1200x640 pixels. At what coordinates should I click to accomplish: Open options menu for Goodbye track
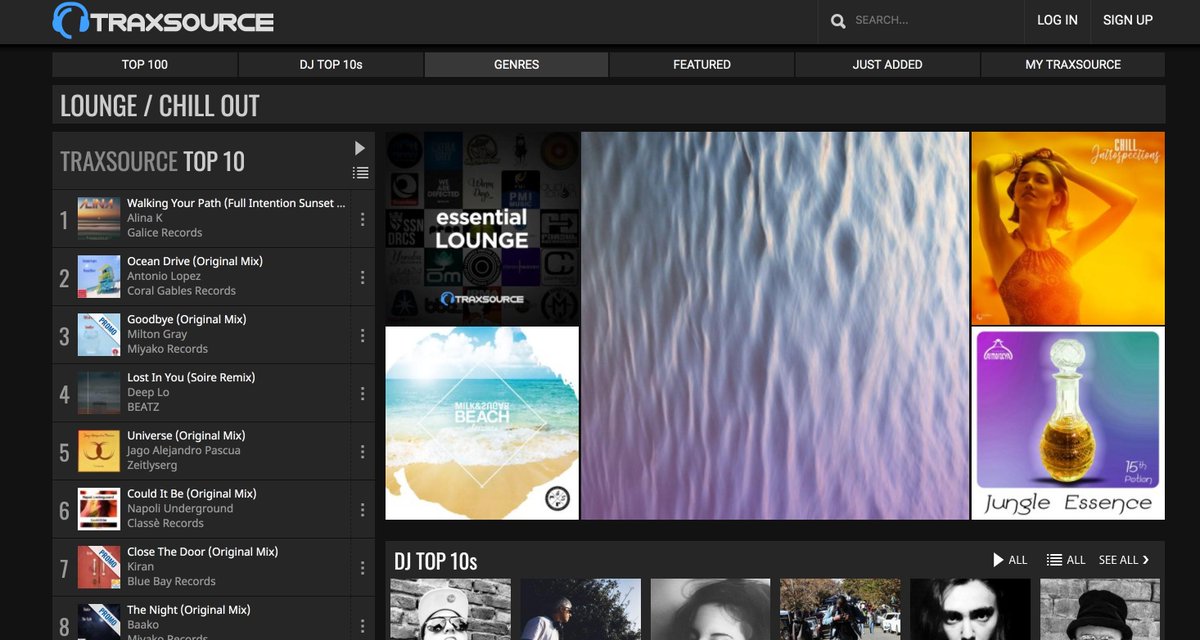(362, 335)
